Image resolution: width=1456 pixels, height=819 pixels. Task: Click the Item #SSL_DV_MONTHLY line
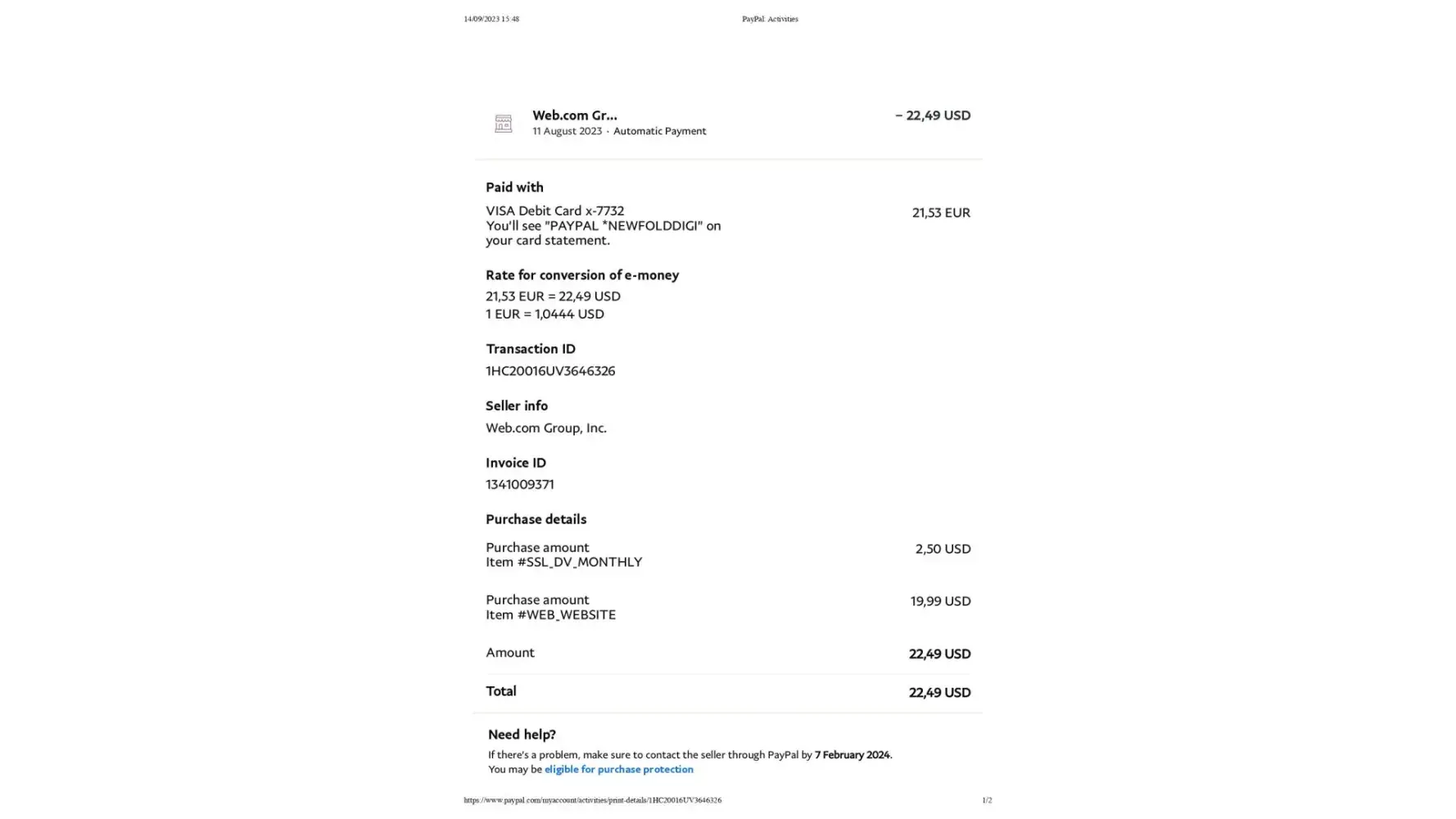pyautogui.click(x=563, y=563)
